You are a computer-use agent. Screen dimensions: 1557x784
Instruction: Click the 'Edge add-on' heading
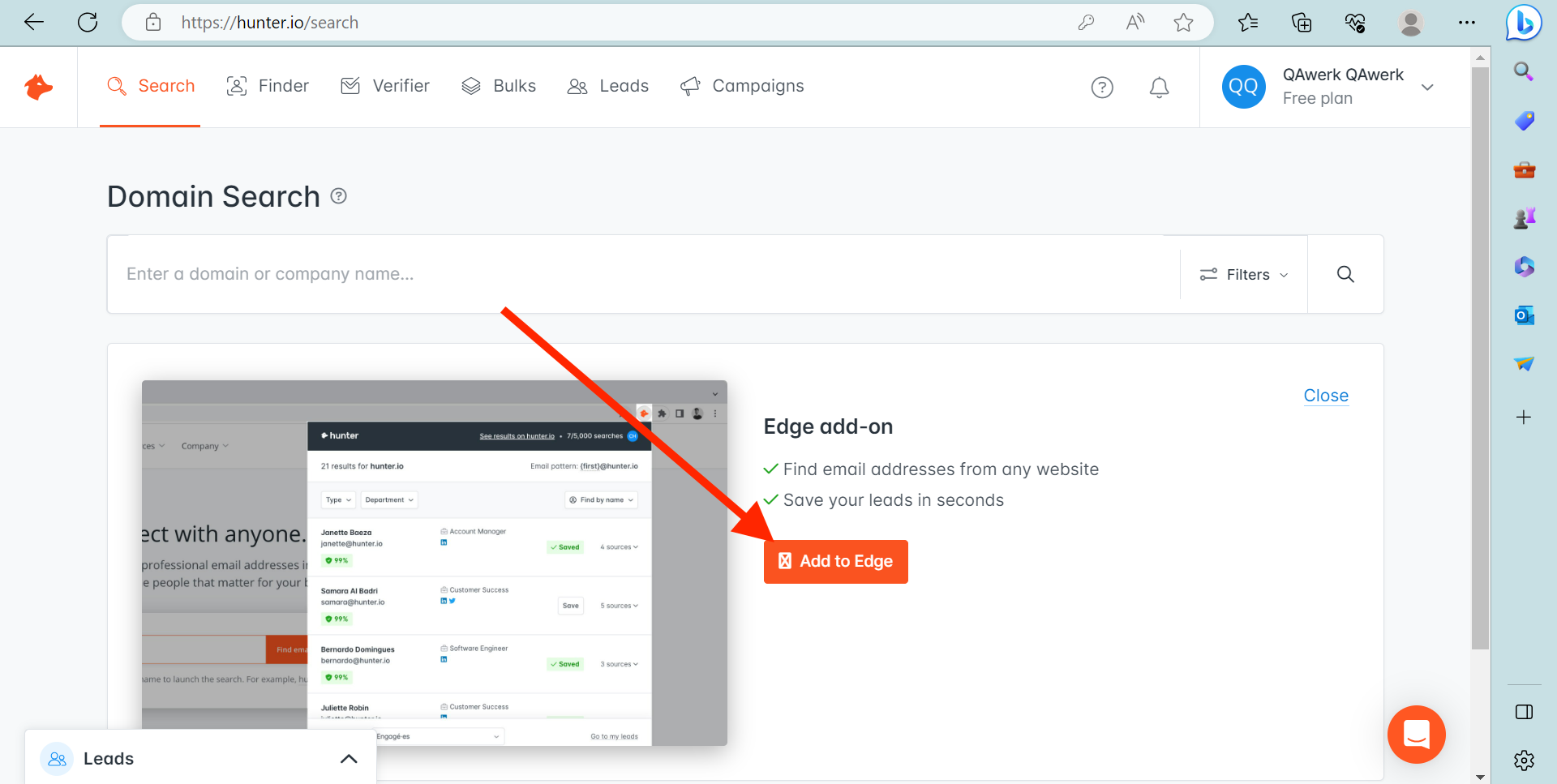click(x=828, y=426)
